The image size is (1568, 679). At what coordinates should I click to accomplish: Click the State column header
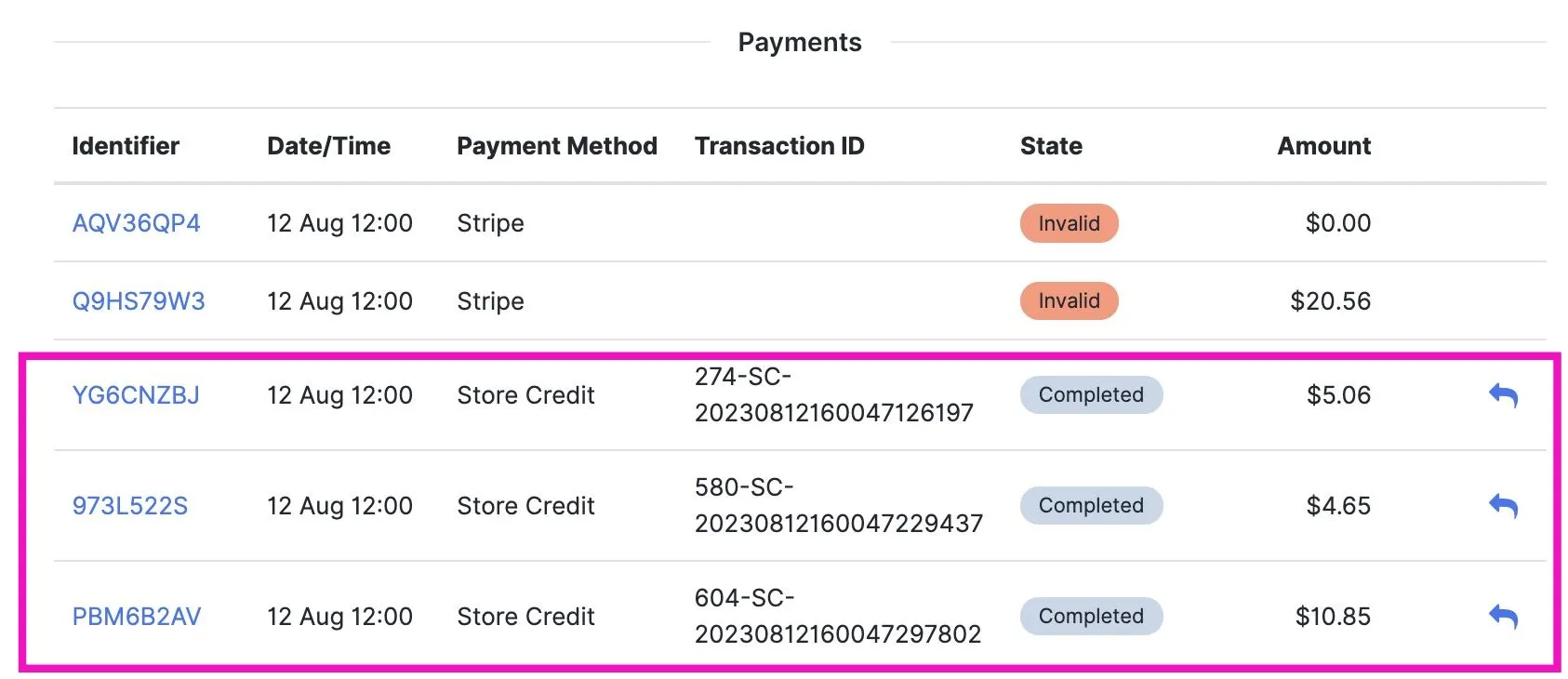[1051, 146]
